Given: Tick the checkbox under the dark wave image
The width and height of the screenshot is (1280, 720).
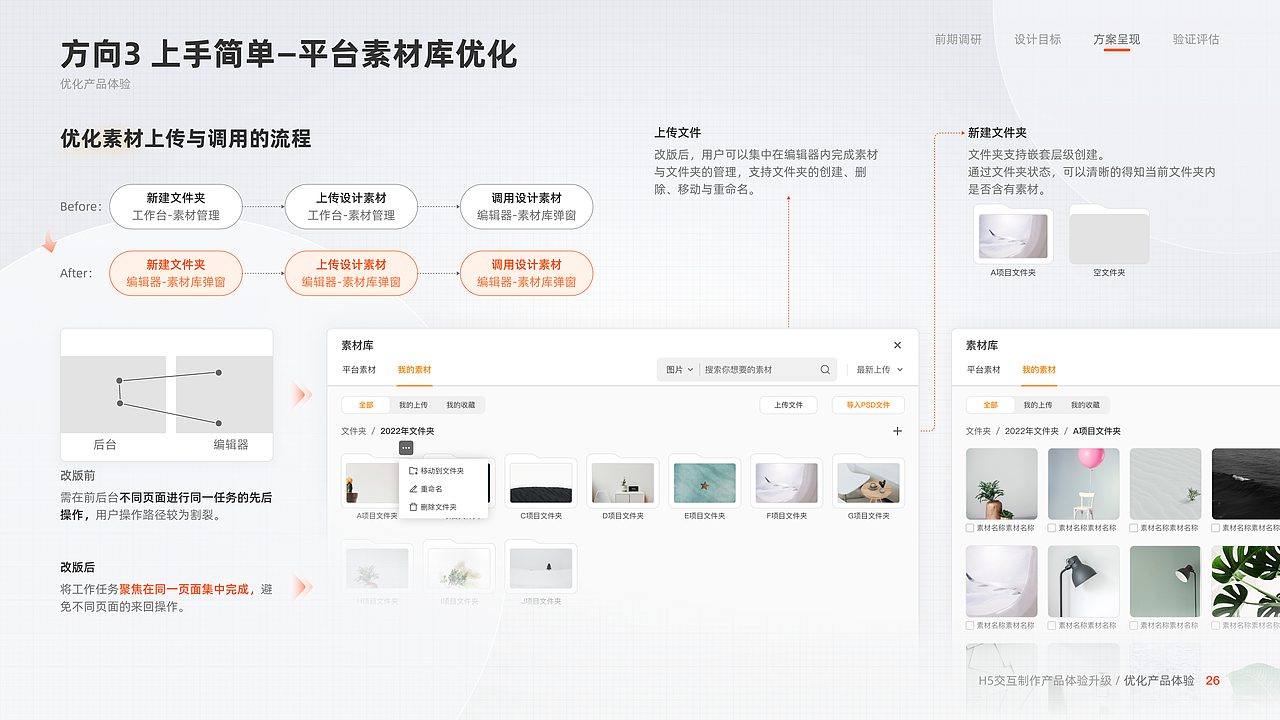Looking at the screenshot, I should (1216, 528).
